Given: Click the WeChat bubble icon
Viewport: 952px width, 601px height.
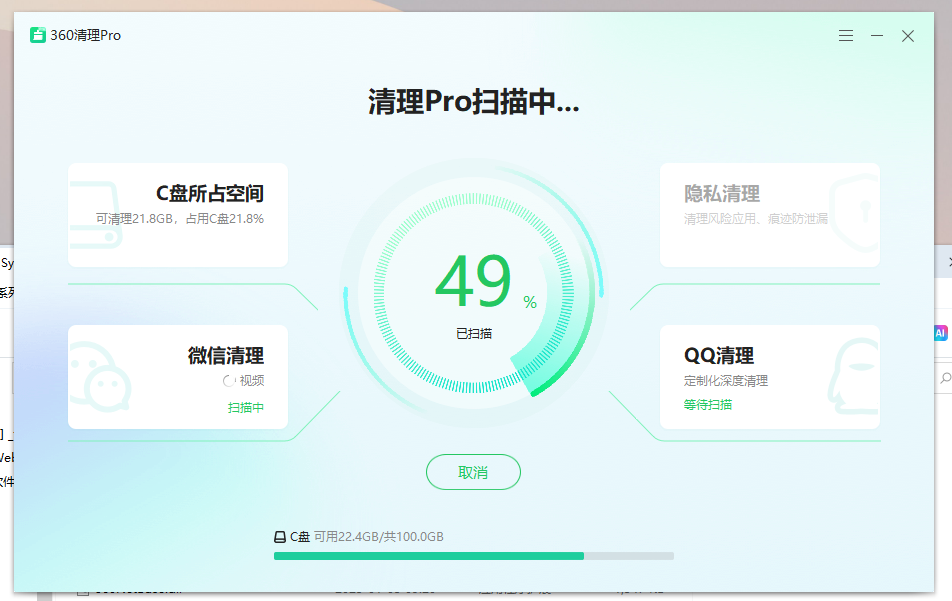Looking at the screenshot, I should click(x=100, y=377).
